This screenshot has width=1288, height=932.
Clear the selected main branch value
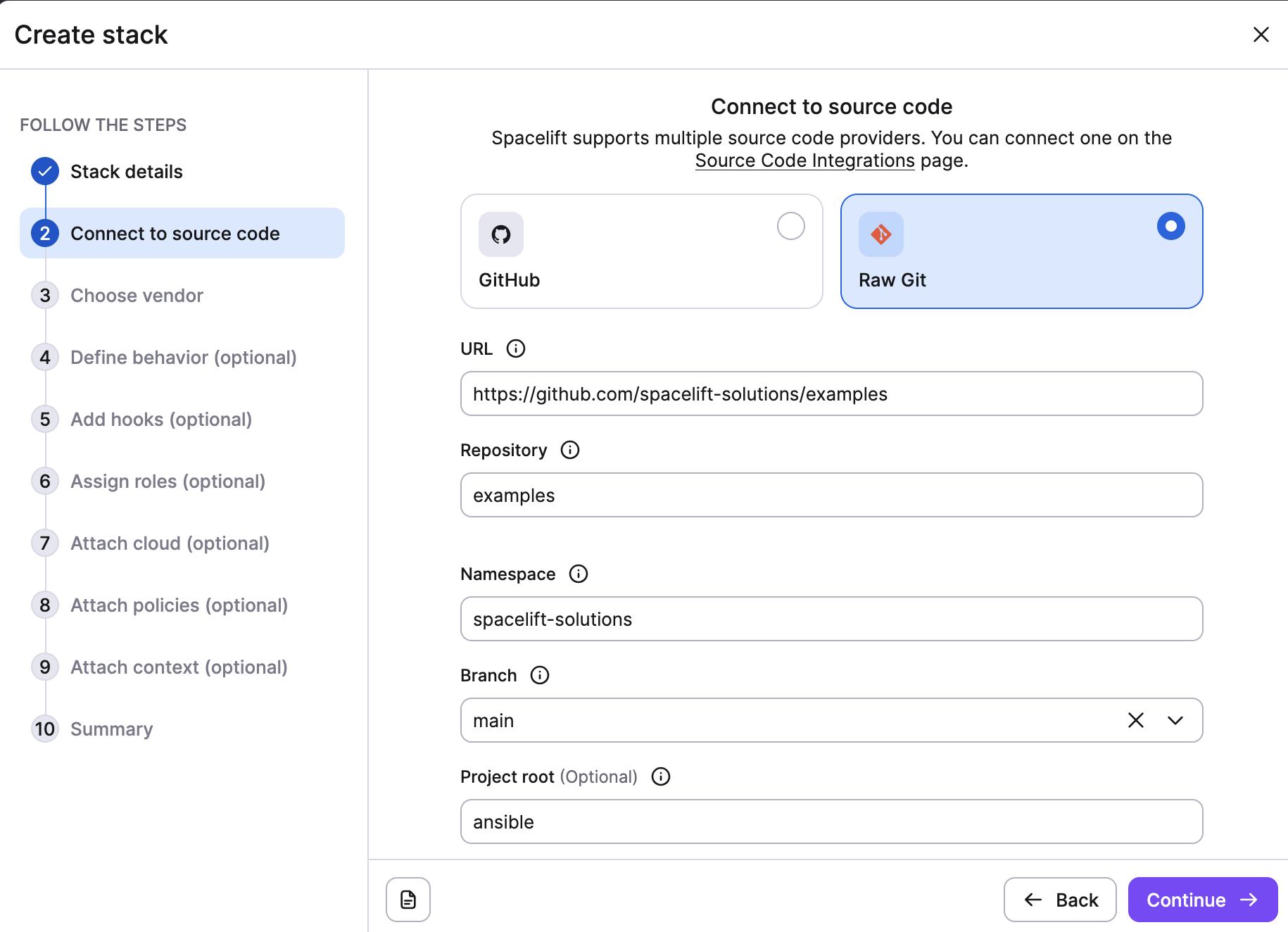tap(1136, 720)
